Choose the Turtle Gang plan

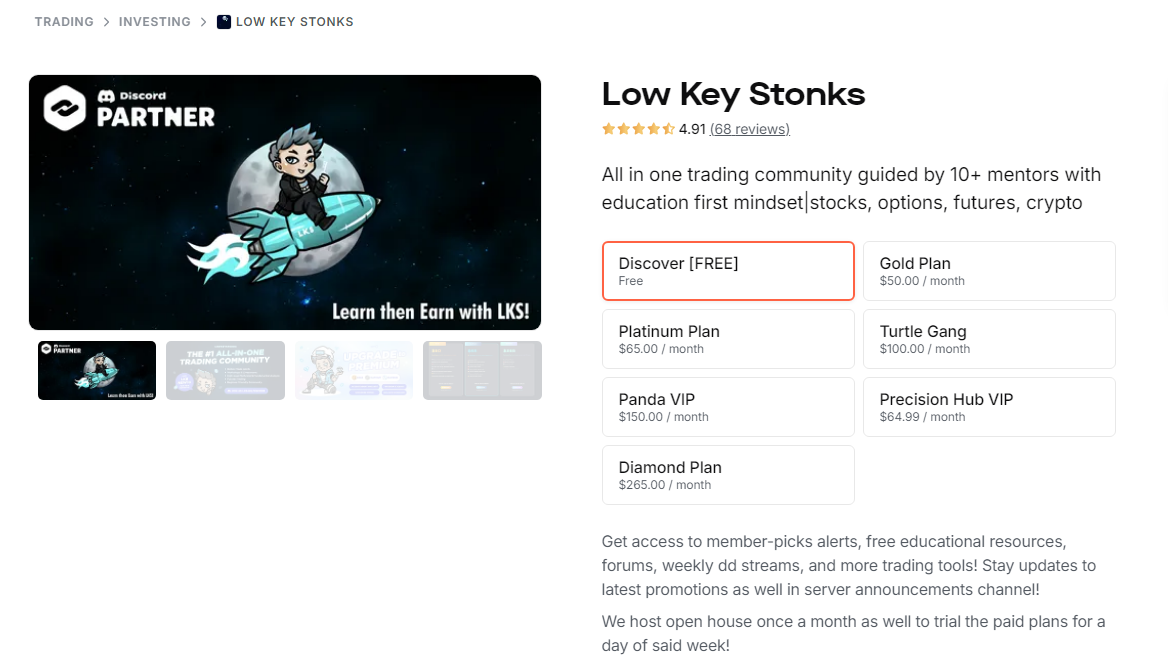point(988,338)
